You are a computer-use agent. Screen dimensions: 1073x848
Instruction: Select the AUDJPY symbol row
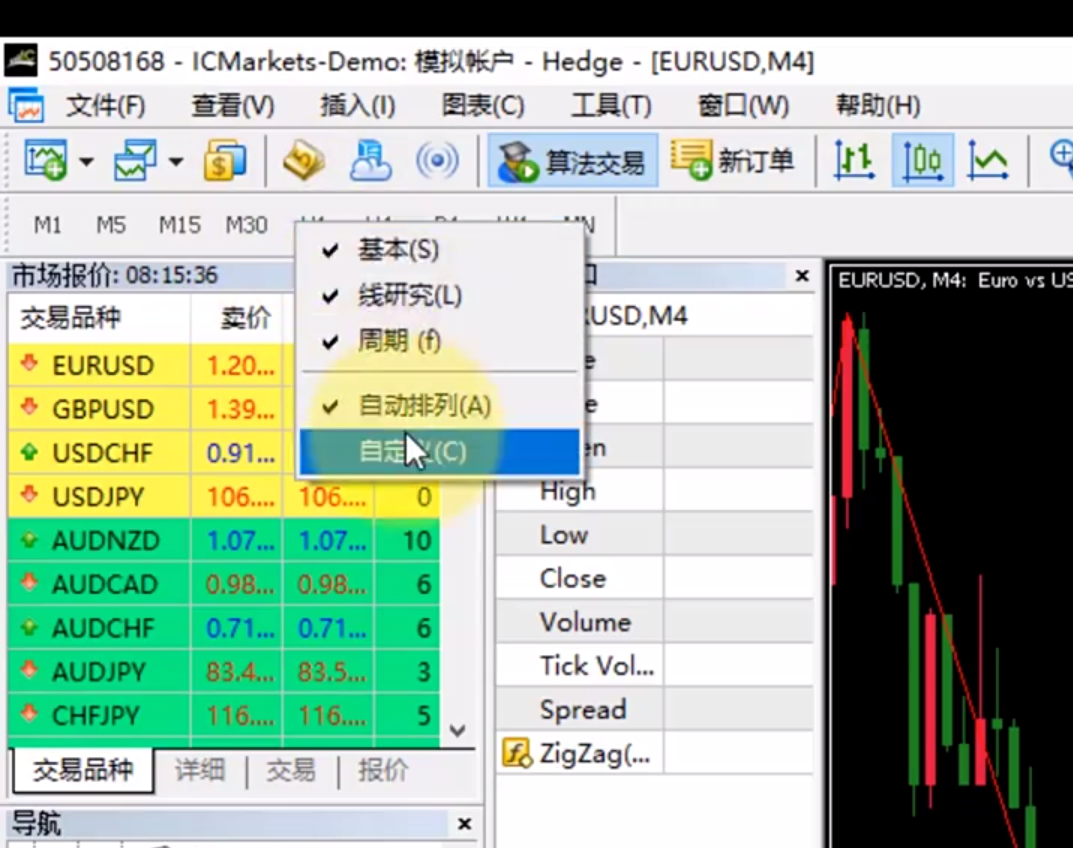[x=224, y=672]
